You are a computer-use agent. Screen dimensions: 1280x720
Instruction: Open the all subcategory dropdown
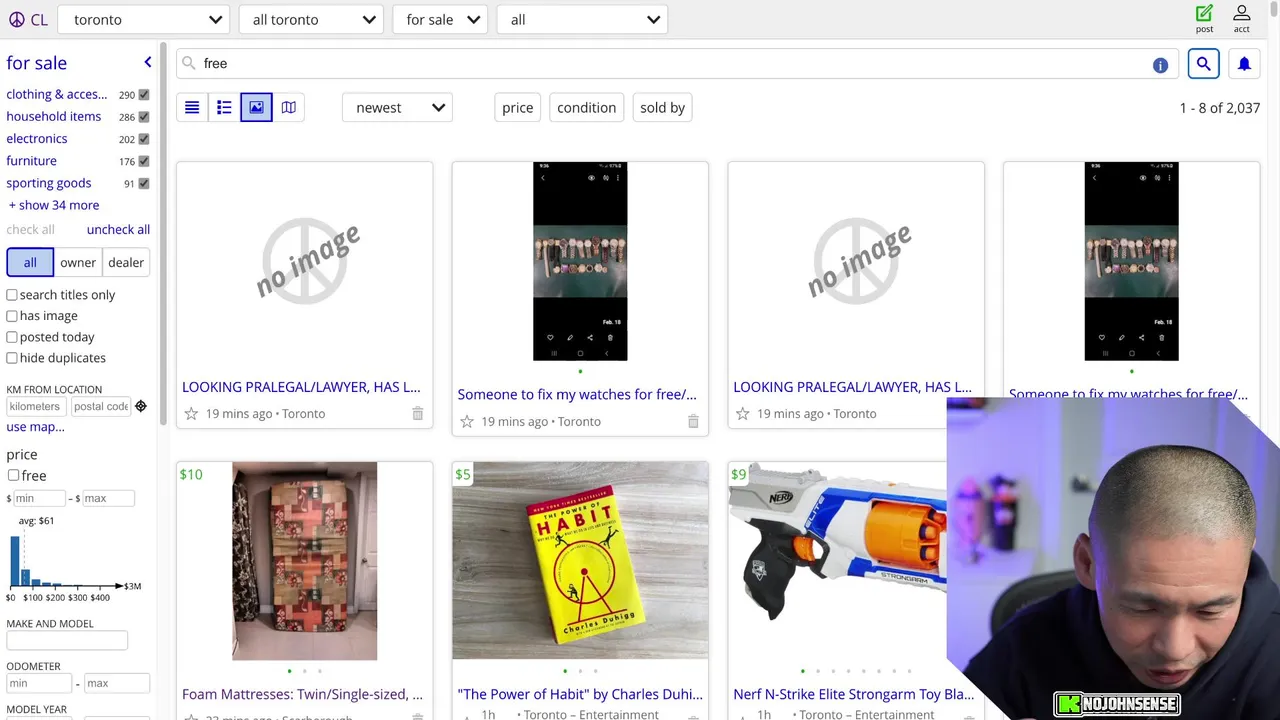pos(582,20)
